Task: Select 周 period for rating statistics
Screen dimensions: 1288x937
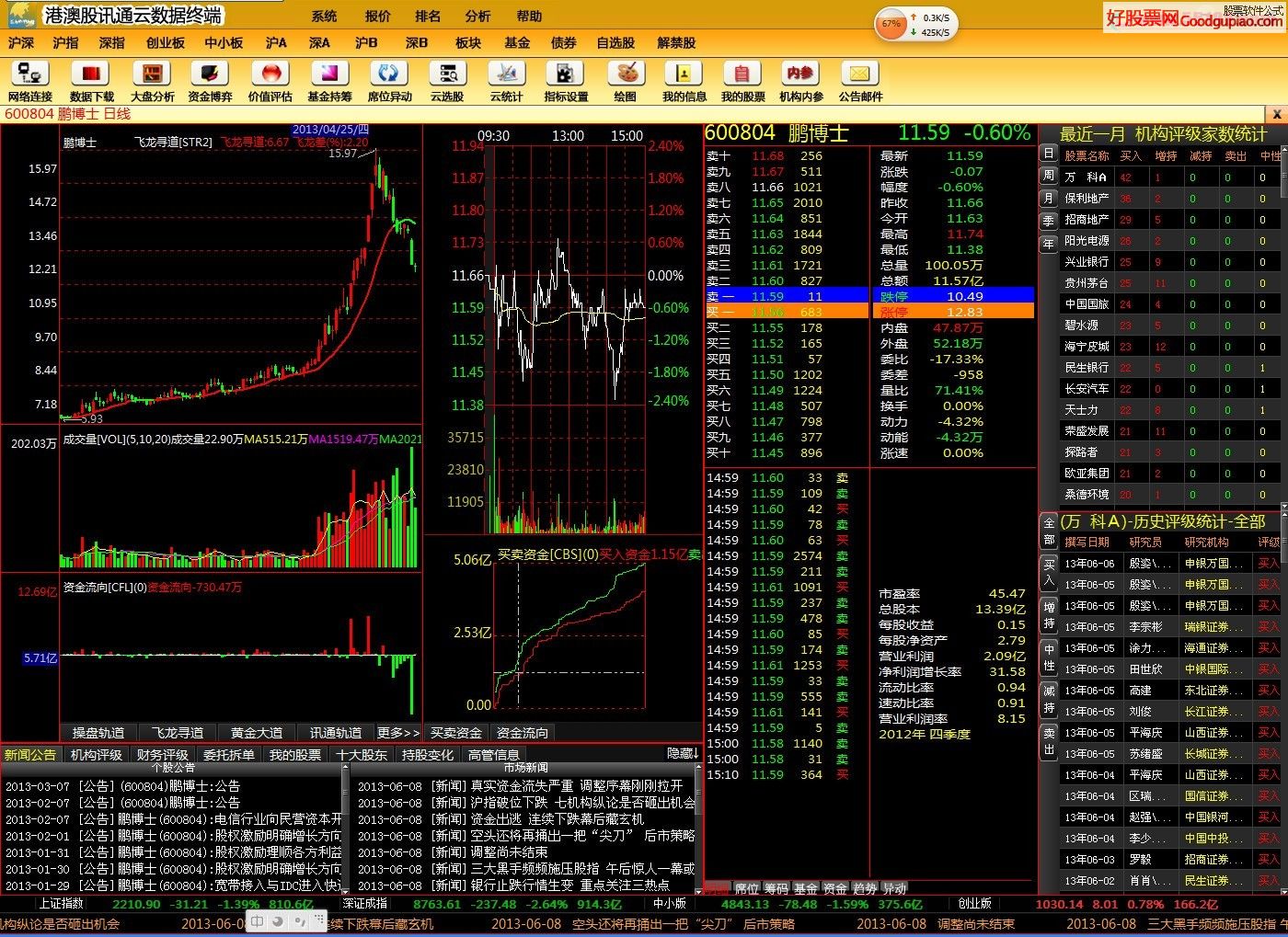Action: (1048, 176)
